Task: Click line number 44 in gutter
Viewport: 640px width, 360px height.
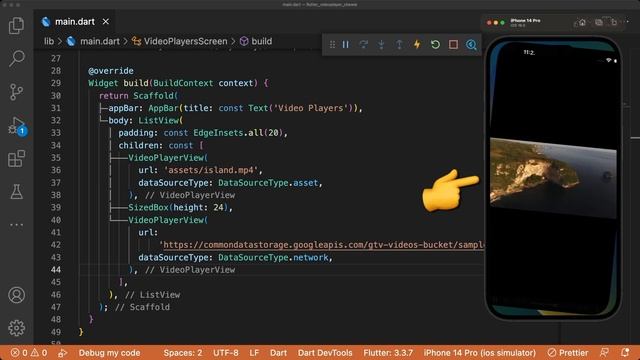Action: 56,270
